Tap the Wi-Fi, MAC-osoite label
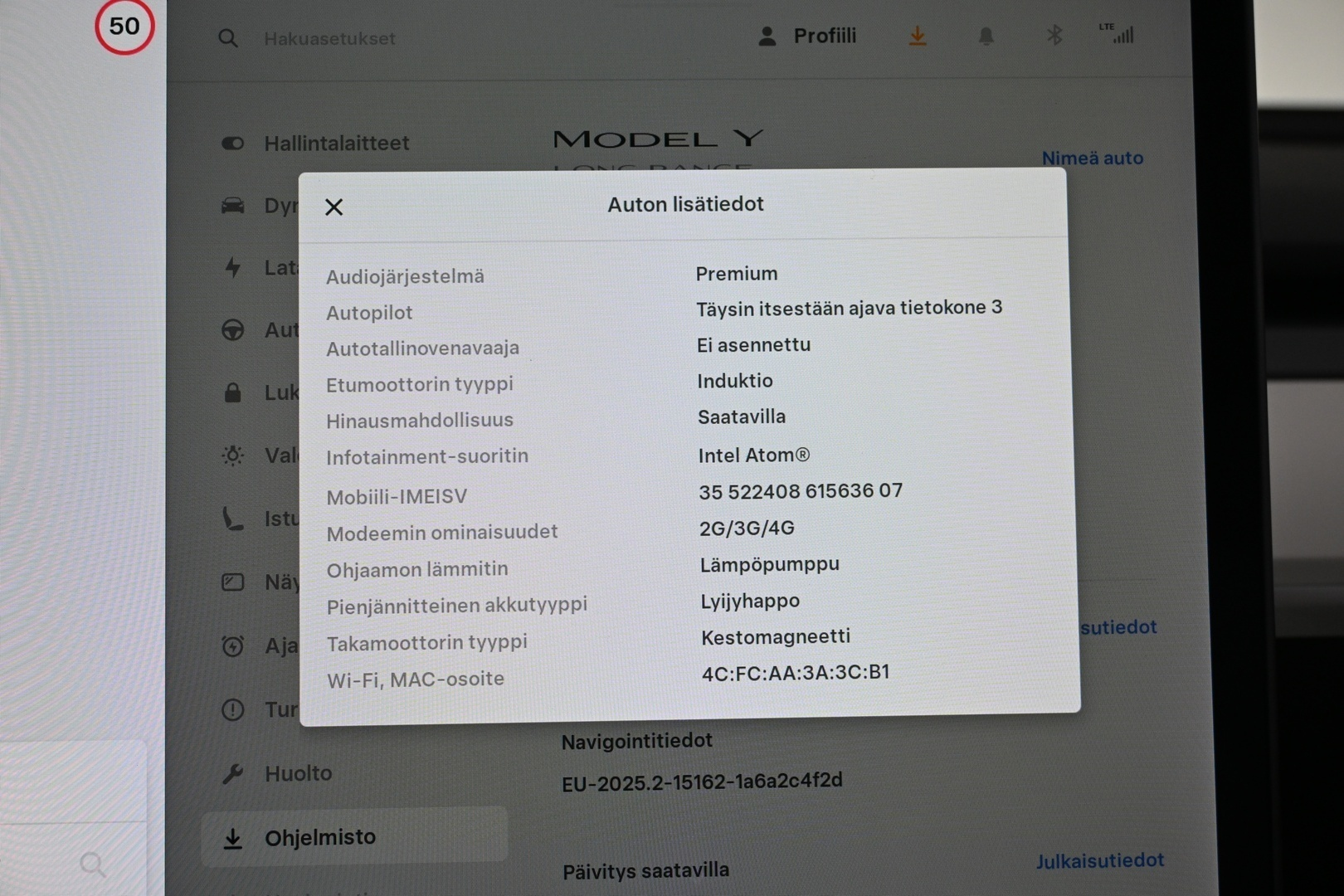 click(416, 679)
